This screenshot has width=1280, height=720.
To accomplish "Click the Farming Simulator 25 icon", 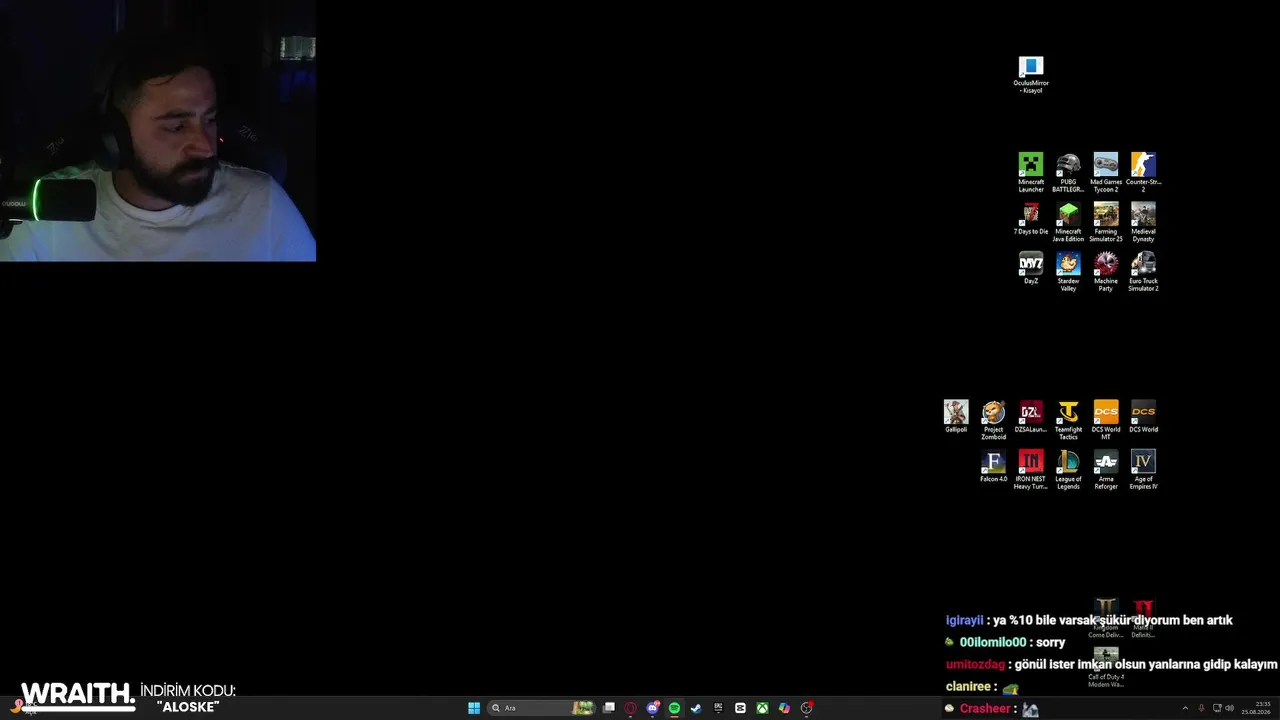I will [1106, 222].
